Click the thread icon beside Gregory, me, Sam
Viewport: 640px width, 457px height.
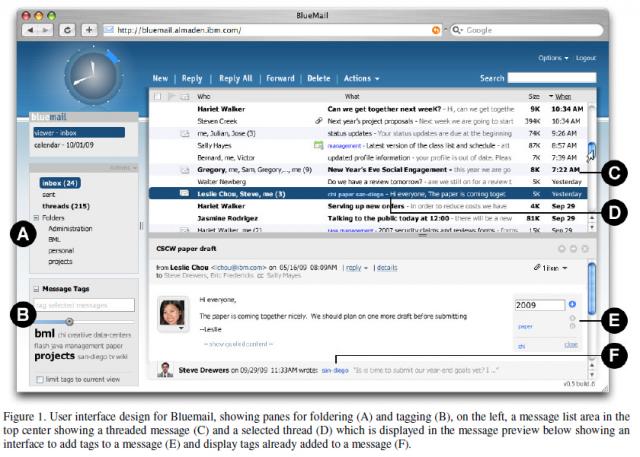(x=185, y=170)
